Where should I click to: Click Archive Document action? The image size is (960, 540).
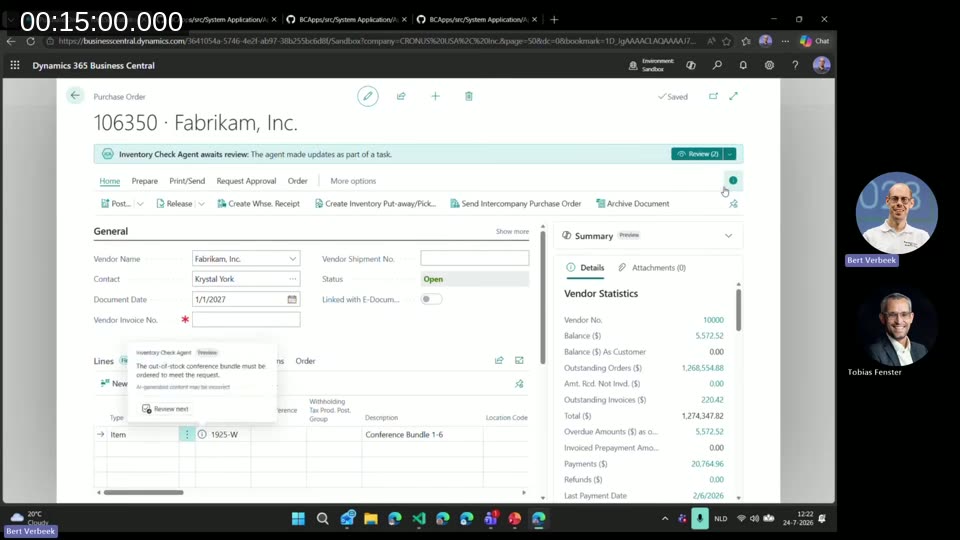632,204
